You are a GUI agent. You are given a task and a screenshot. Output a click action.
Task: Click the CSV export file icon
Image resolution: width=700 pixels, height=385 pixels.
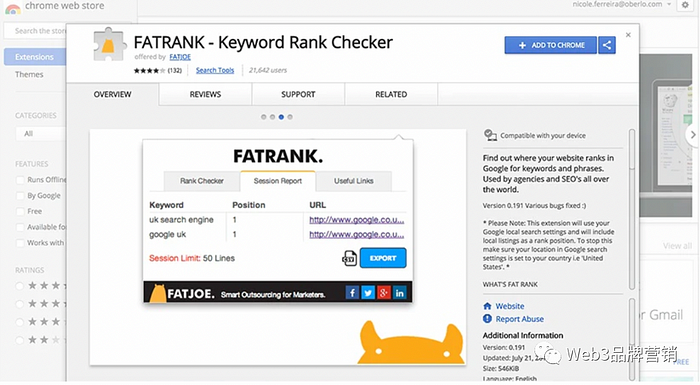(x=349, y=258)
